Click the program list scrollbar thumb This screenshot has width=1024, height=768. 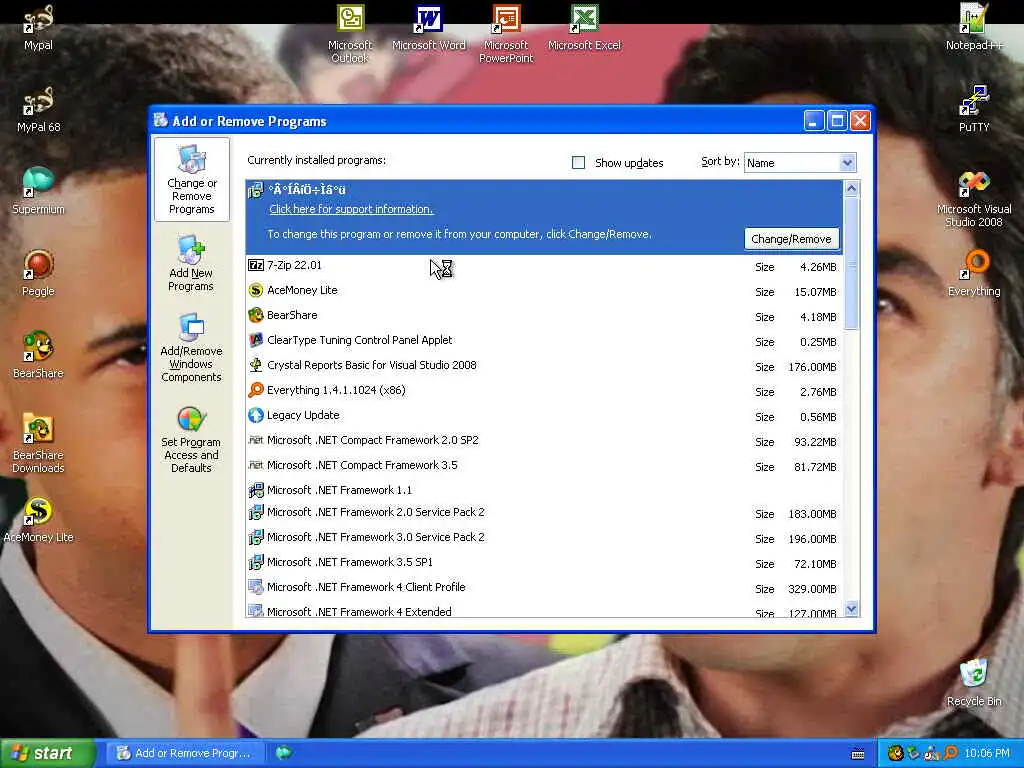click(x=851, y=263)
